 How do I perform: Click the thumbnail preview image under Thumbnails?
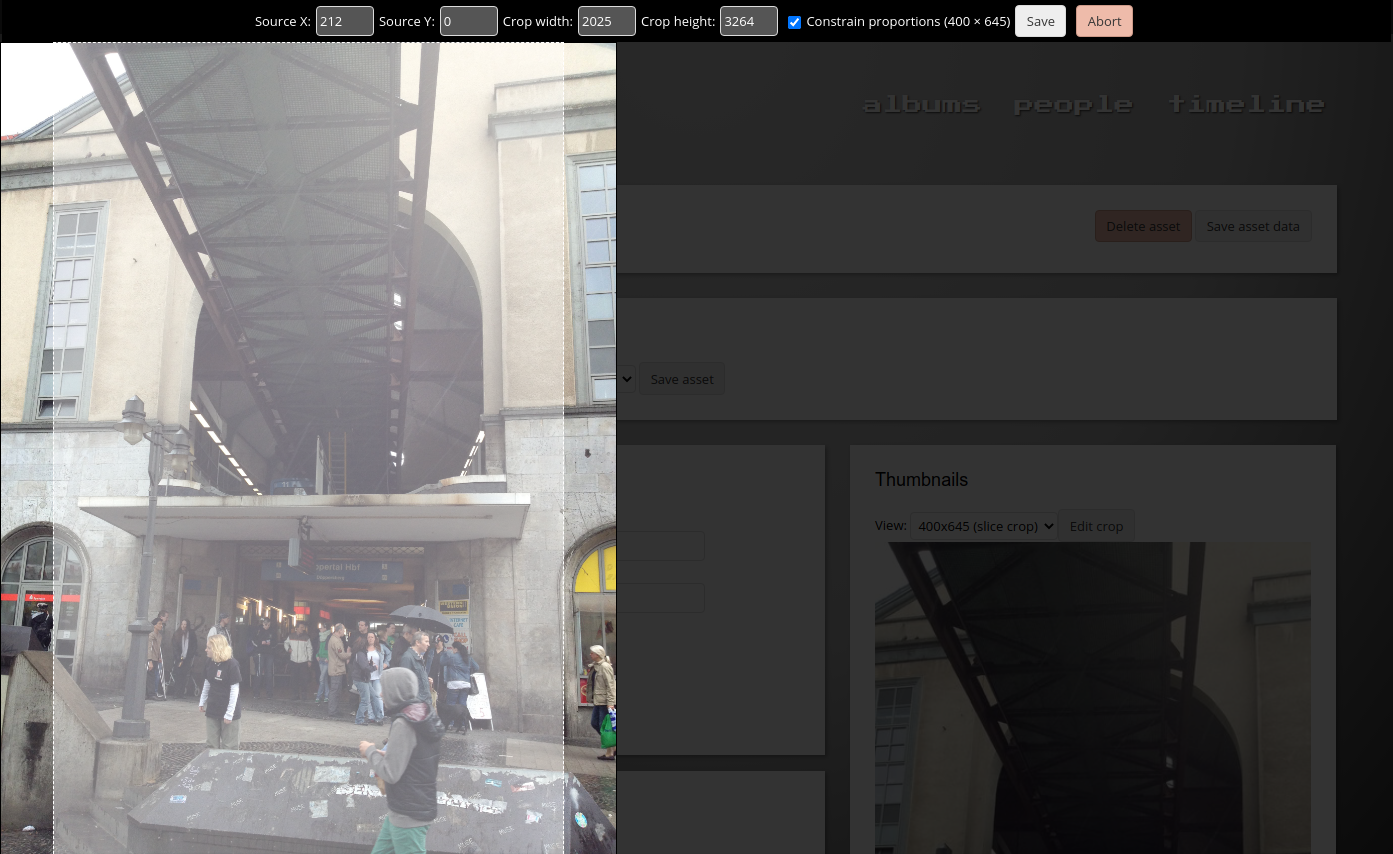(1092, 700)
